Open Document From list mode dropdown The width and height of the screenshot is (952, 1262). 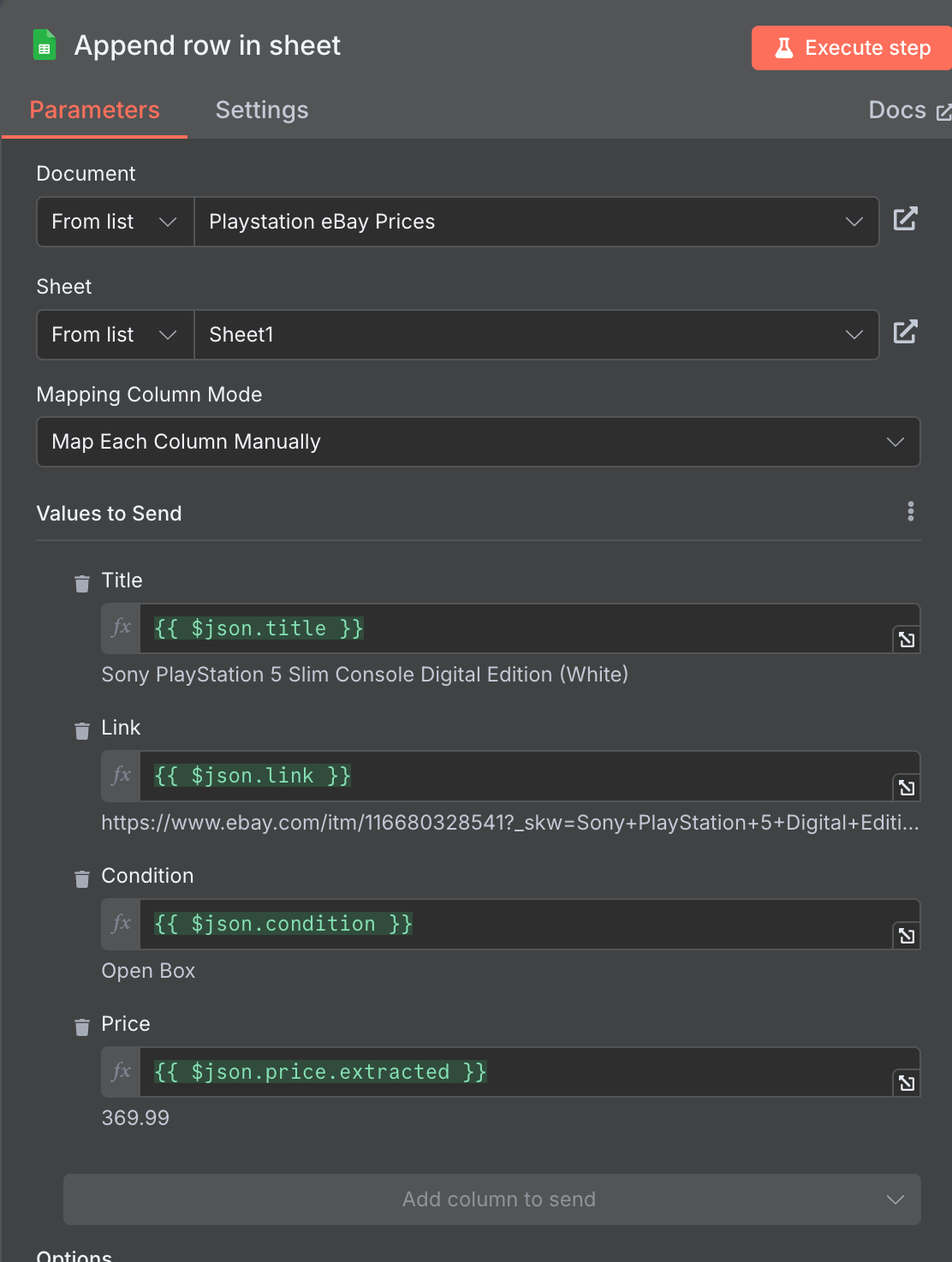click(115, 222)
